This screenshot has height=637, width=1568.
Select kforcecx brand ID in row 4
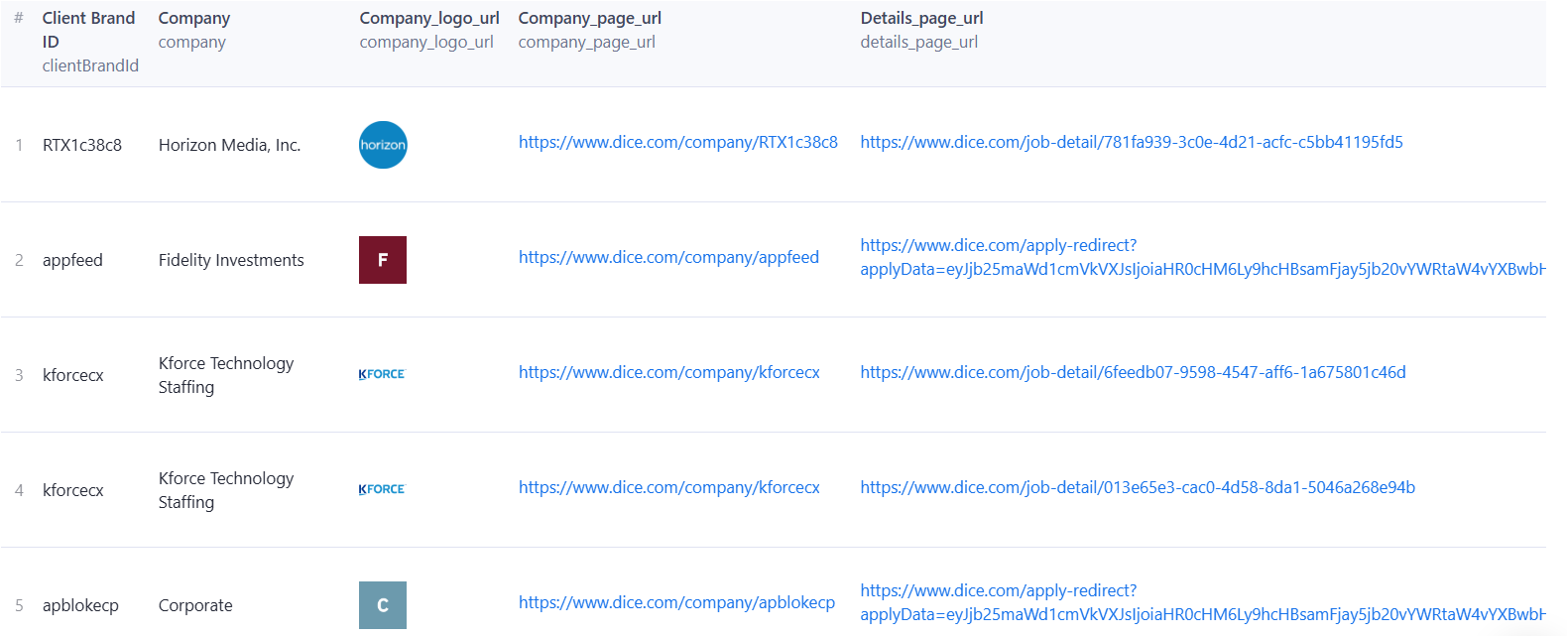pos(73,490)
